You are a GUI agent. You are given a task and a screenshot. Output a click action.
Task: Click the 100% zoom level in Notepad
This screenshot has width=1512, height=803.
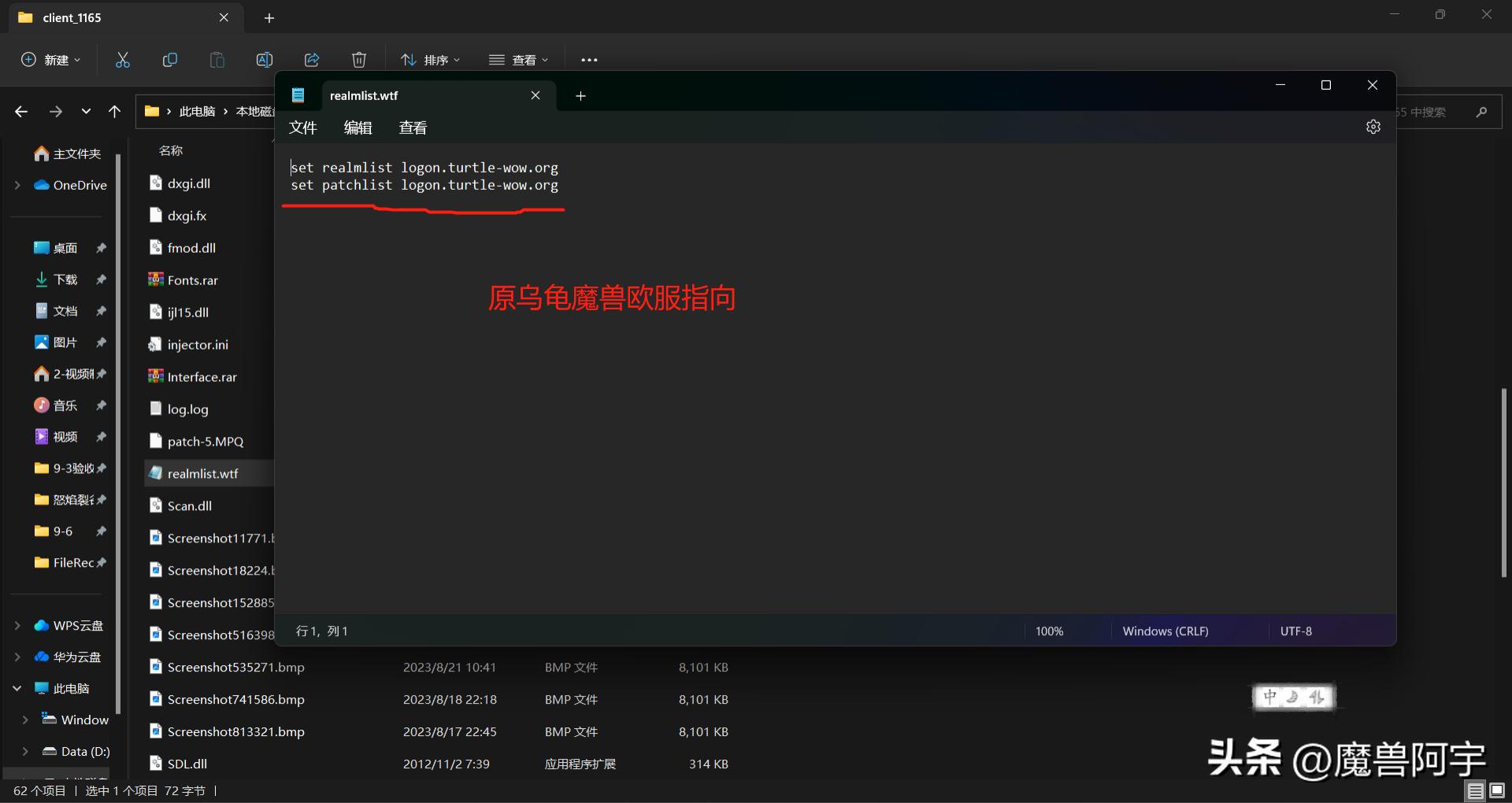click(1049, 631)
